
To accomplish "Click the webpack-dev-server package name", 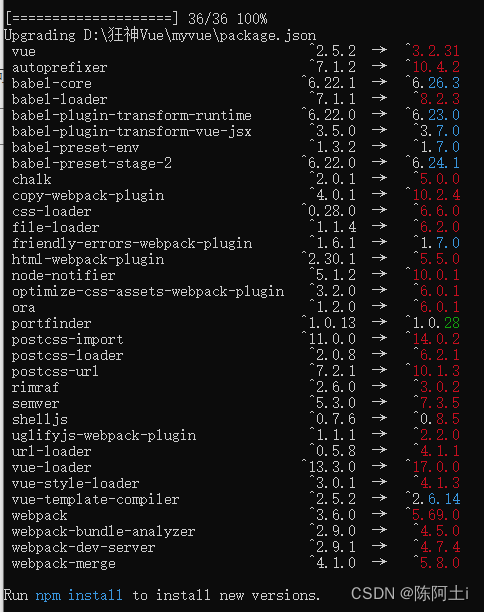I will point(84,548).
